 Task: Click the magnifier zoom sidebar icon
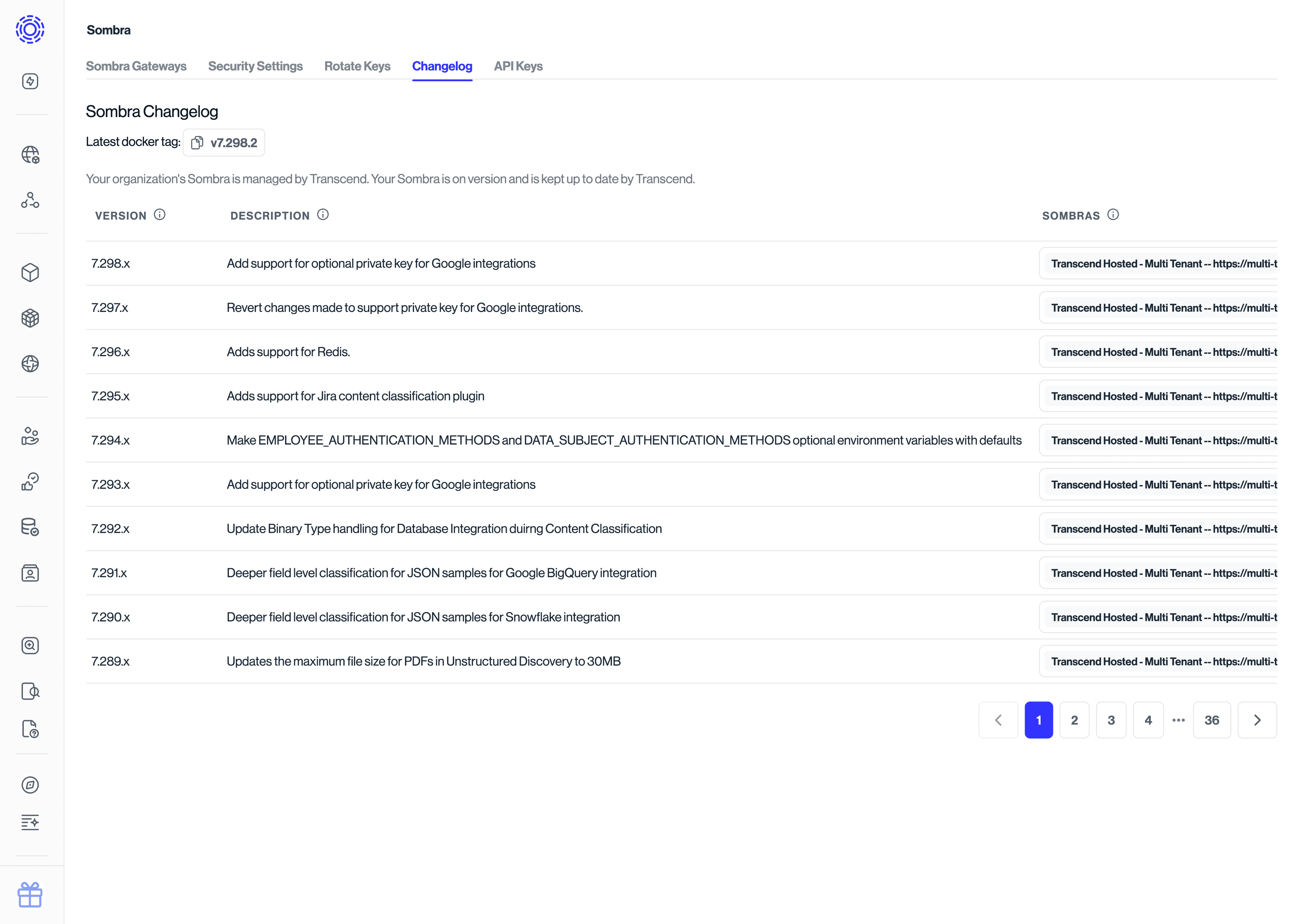[30, 646]
